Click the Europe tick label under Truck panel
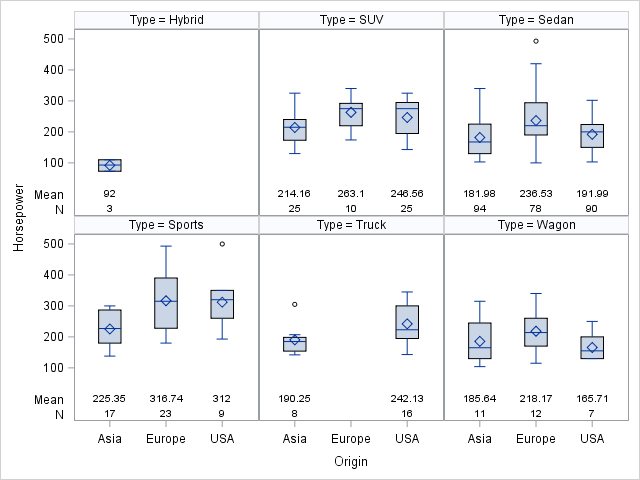Viewport: 640px width, 480px height. click(351, 438)
